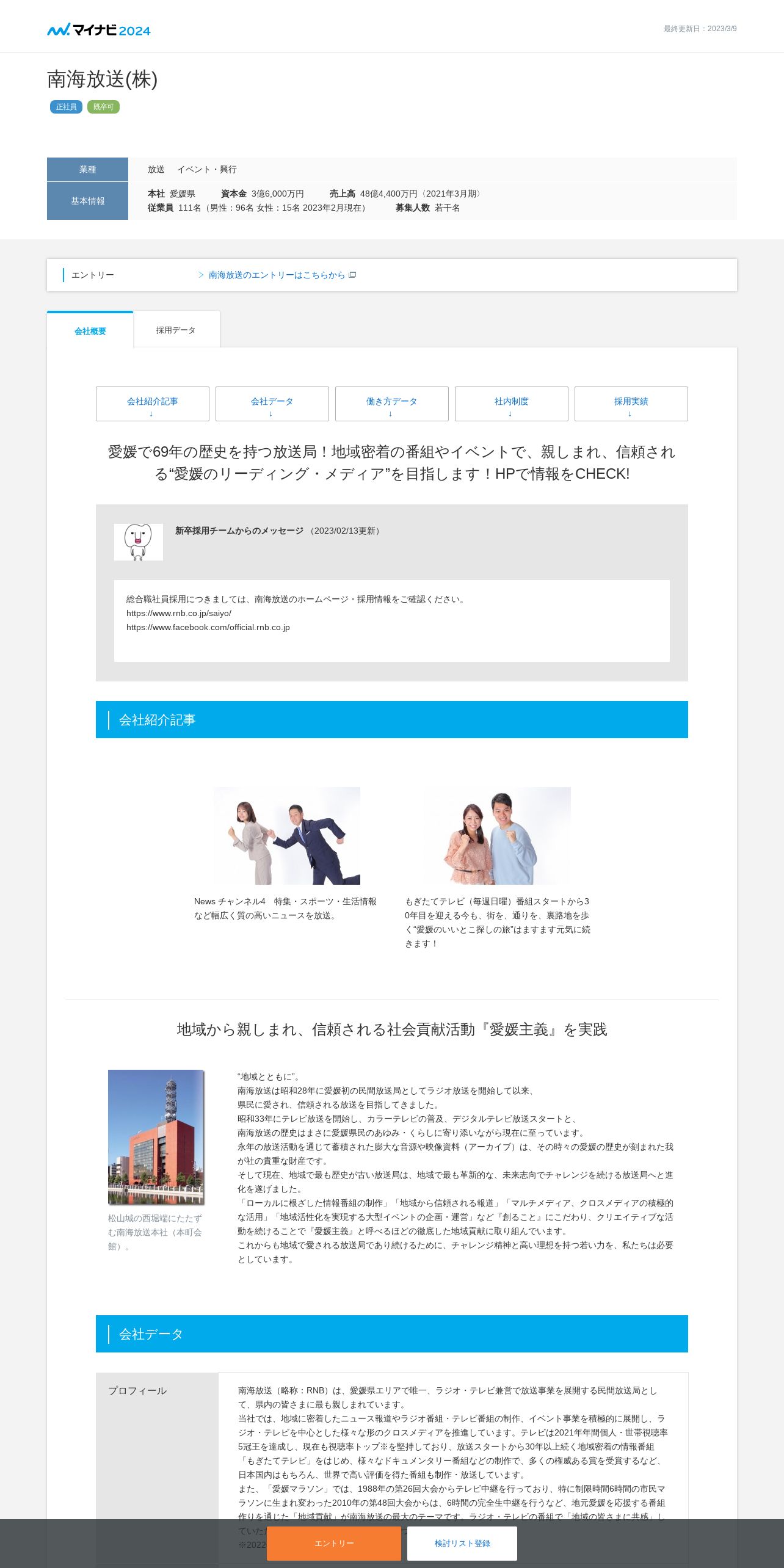Click the orange エントリー button
The image size is (784, 1568).
[x=334, y=1543]
